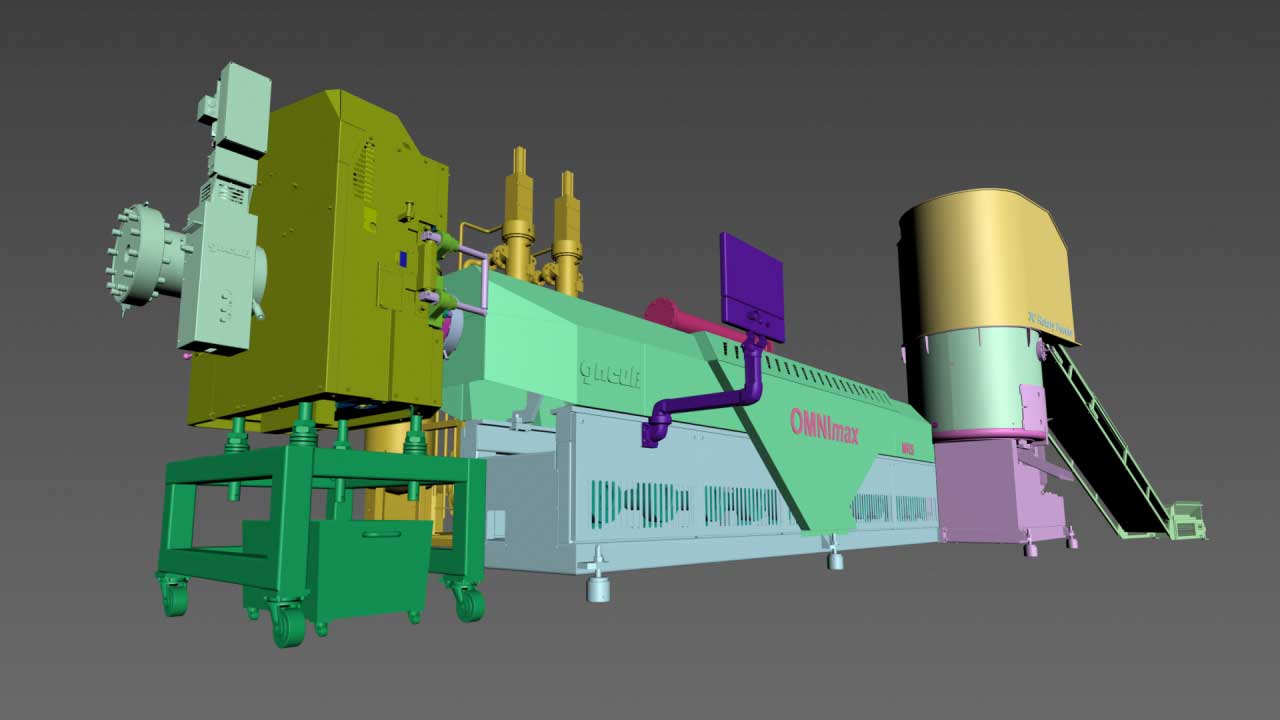Toggle the small pink knob near the flange
This screenshot has width=1280, height=720.
coord(187,353)
